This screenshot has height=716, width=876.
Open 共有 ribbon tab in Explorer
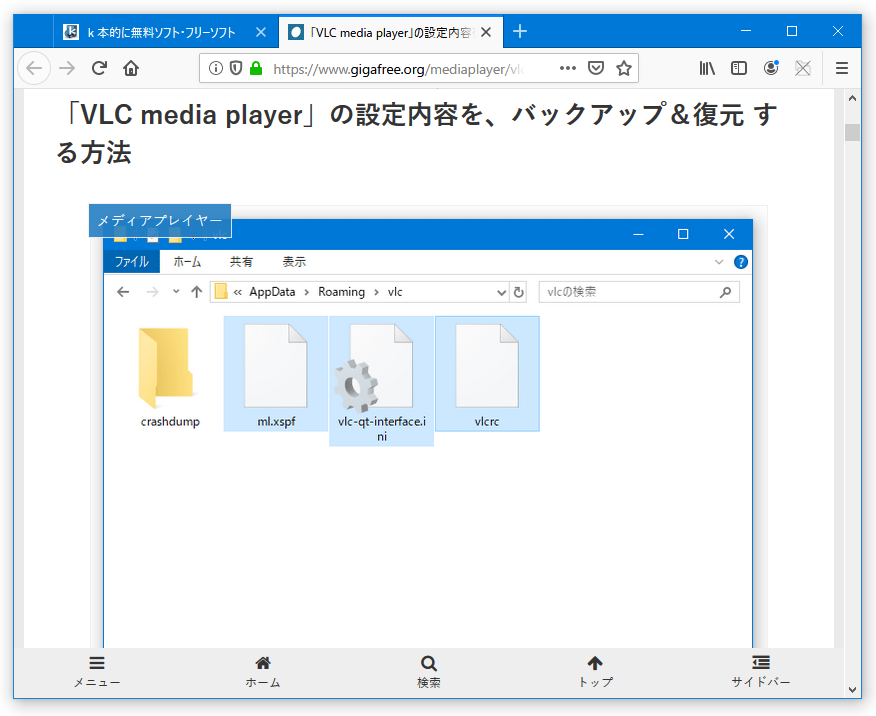point(241,261)
